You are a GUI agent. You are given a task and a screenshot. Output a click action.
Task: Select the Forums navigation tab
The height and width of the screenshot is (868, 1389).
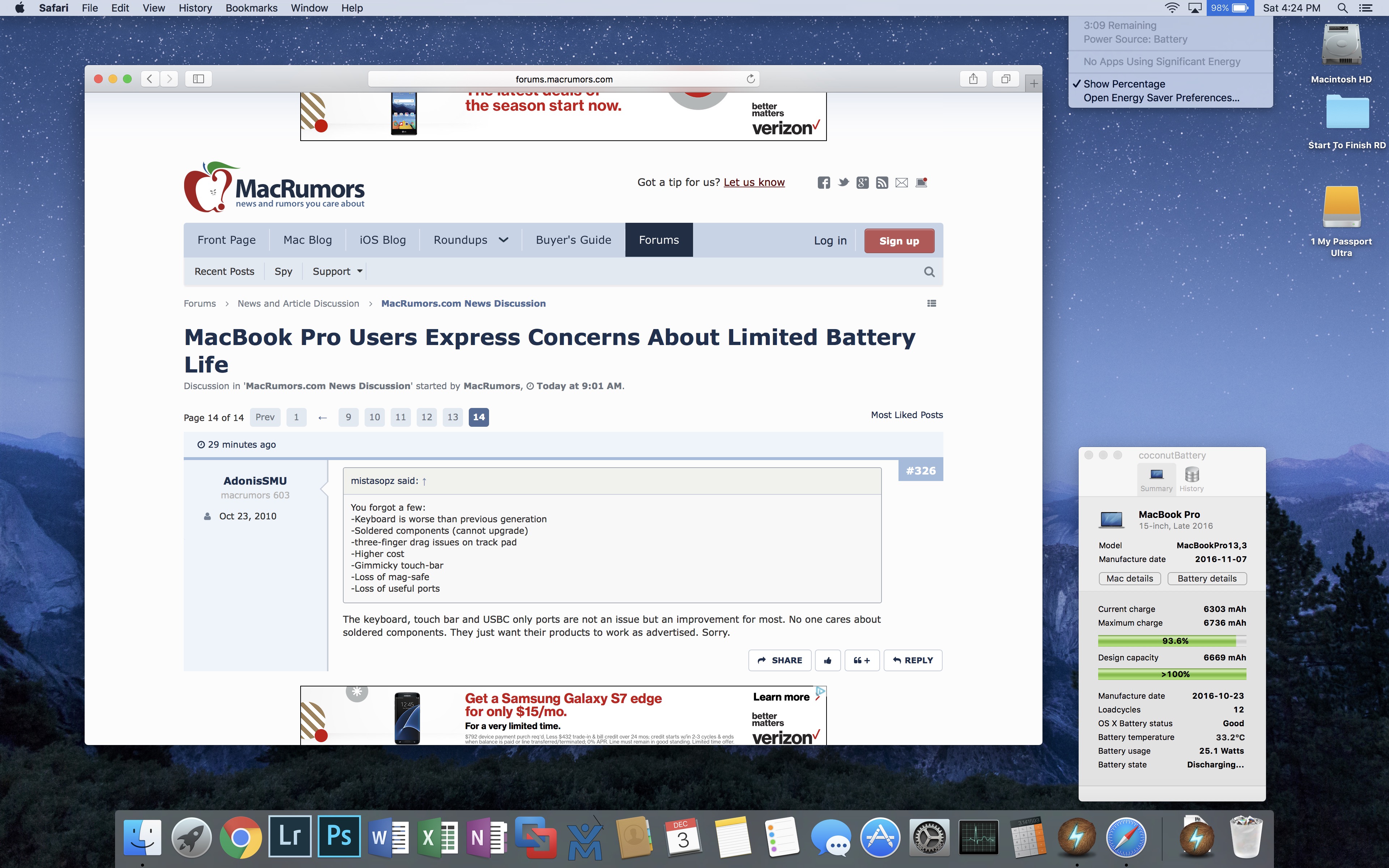(x=659, y=240)
